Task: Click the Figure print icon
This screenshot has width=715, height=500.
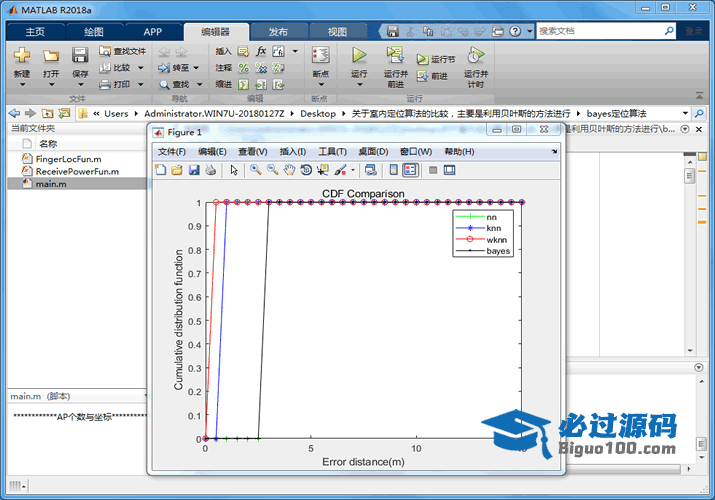Action: point(210,170)
